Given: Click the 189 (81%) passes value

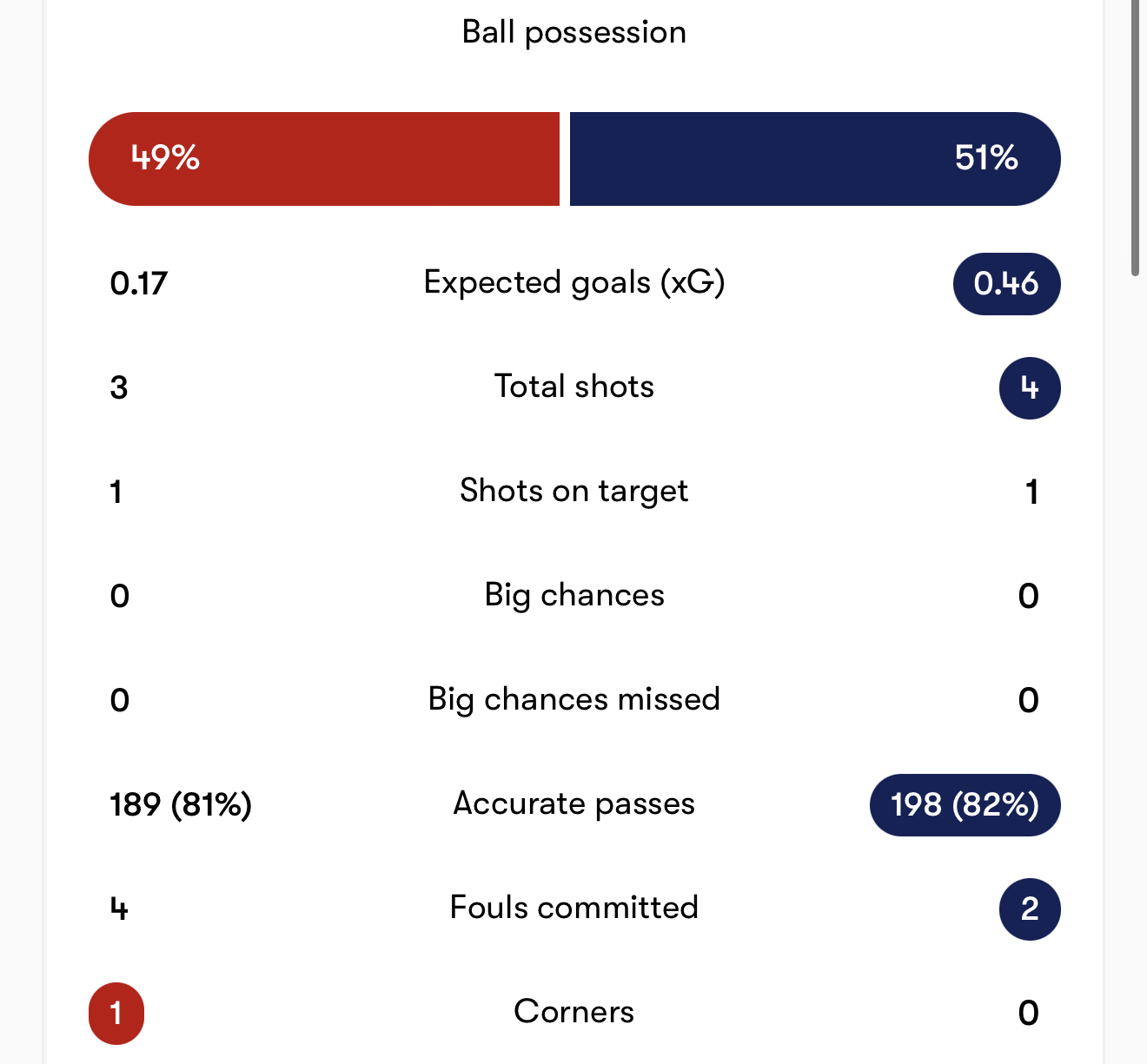Looking at the screenshot, I should tap(181, 805).
